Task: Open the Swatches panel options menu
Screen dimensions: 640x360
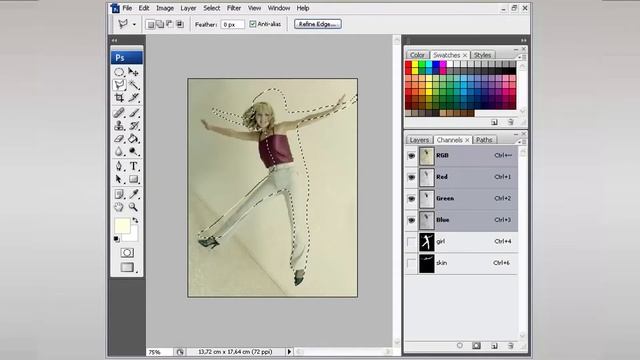Action: 521,57
